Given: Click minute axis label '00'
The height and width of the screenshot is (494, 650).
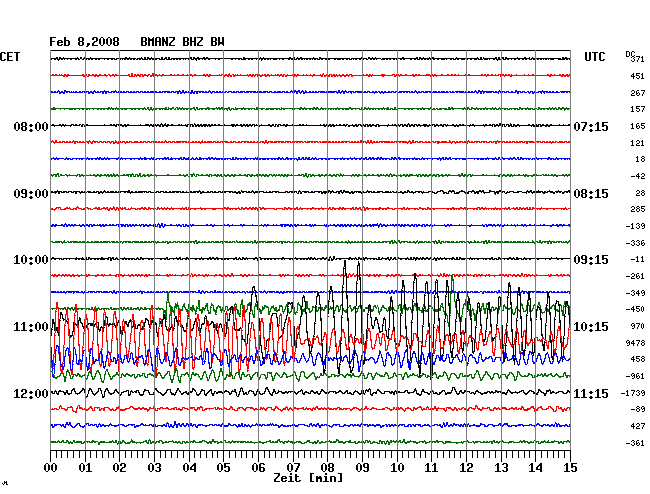Looking at the screenshot, I should pyautogui.click(x=51, y=468).
